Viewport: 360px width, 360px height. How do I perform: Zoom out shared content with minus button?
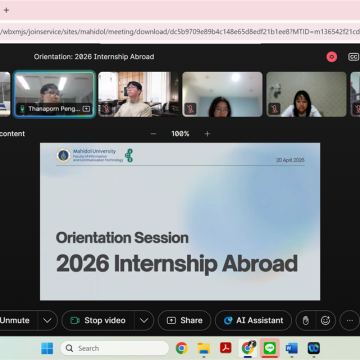click(x=153, y=134)
